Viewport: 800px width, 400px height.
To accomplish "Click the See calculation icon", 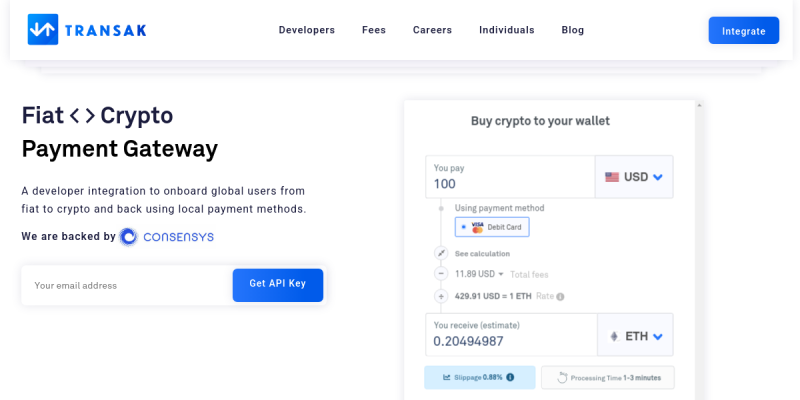I will tap(440, 254).
